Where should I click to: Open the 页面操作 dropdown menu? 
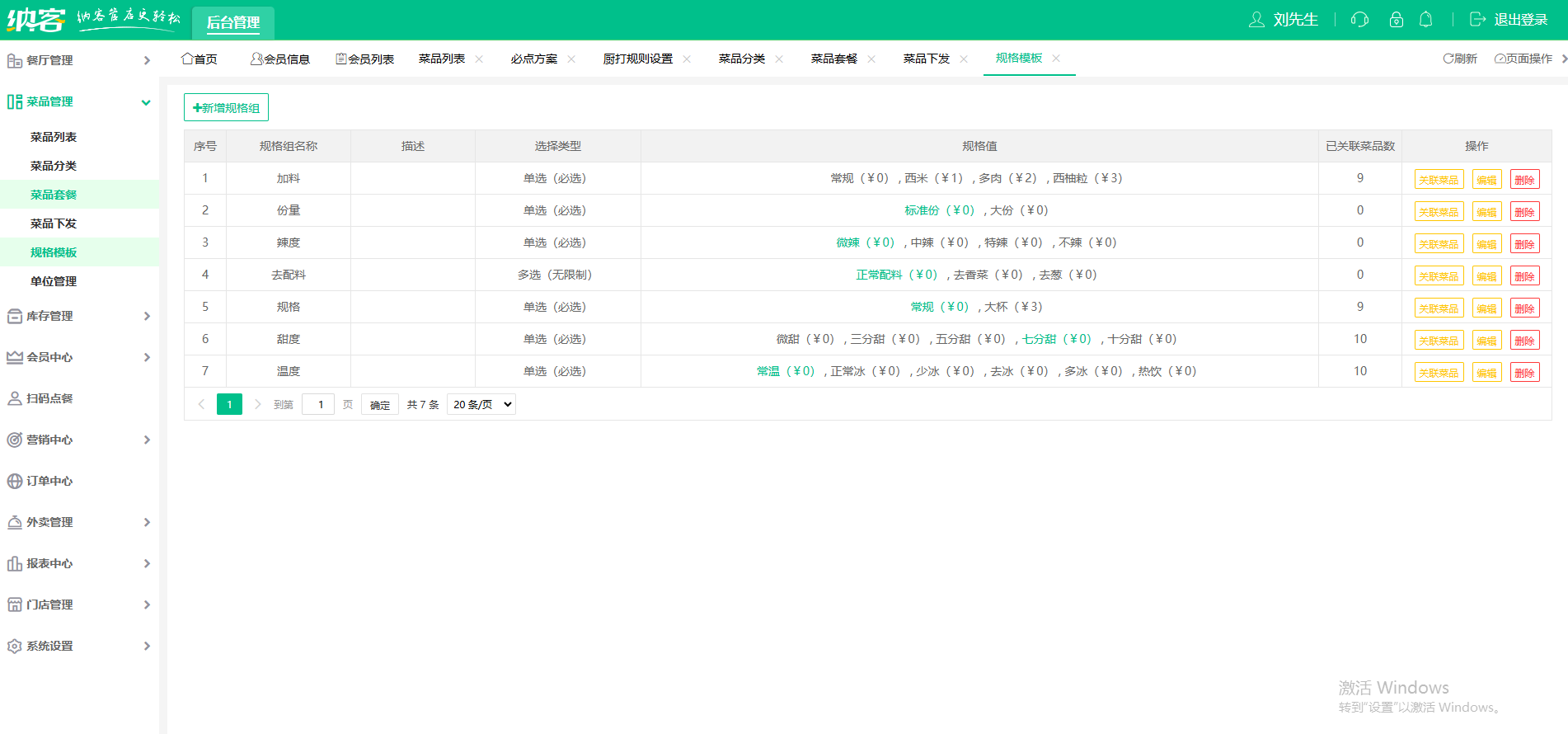(x=1523, y=59)
